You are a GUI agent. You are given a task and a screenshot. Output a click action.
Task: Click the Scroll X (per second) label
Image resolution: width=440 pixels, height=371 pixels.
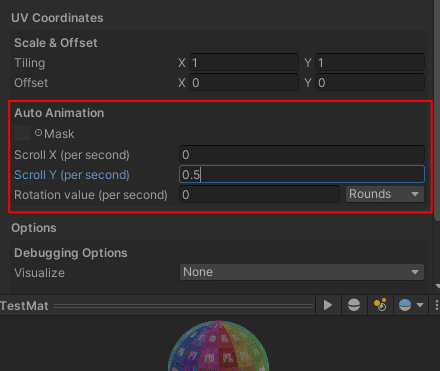click(72, 155)
